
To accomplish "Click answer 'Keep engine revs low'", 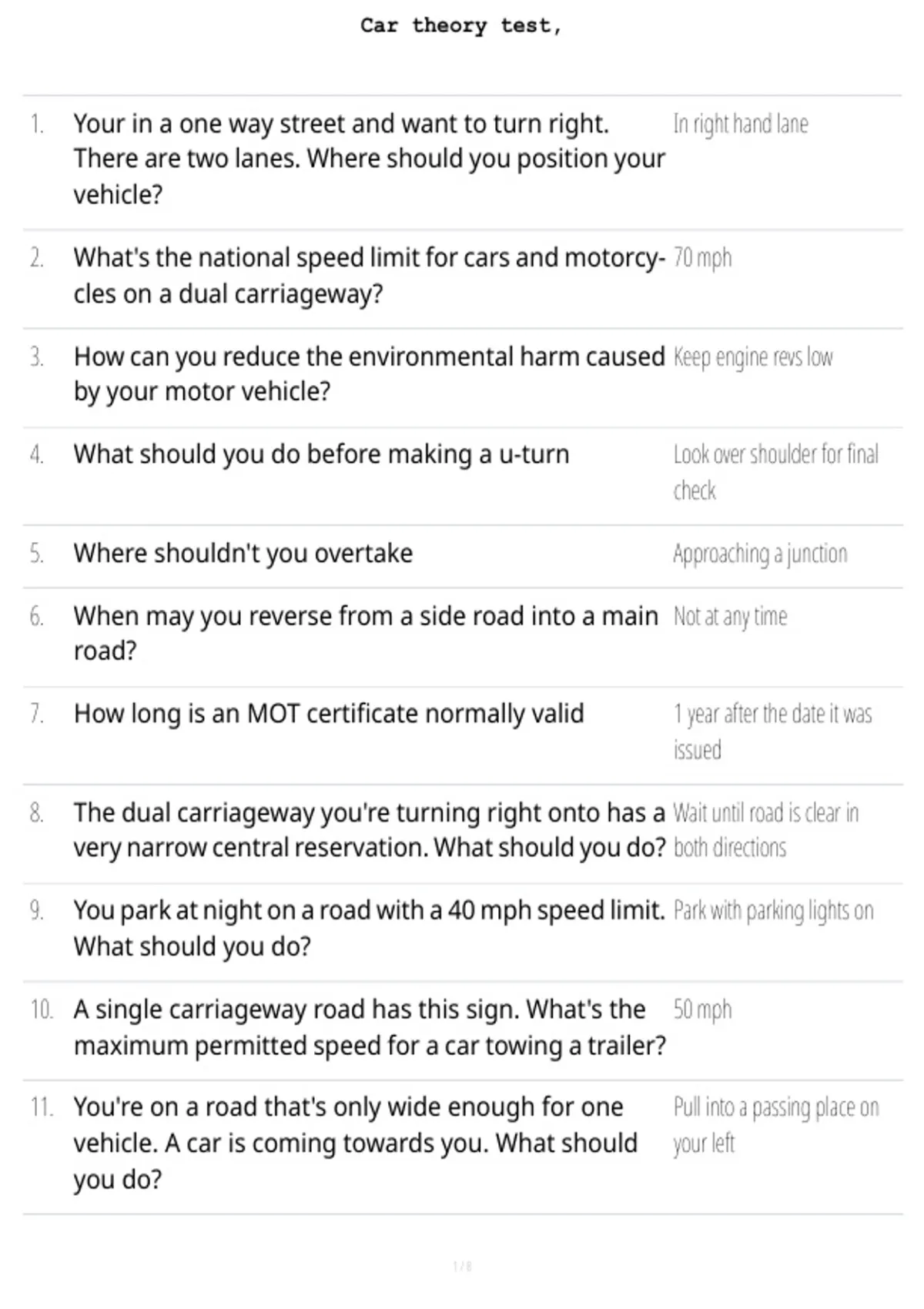I will click(753, 358).
